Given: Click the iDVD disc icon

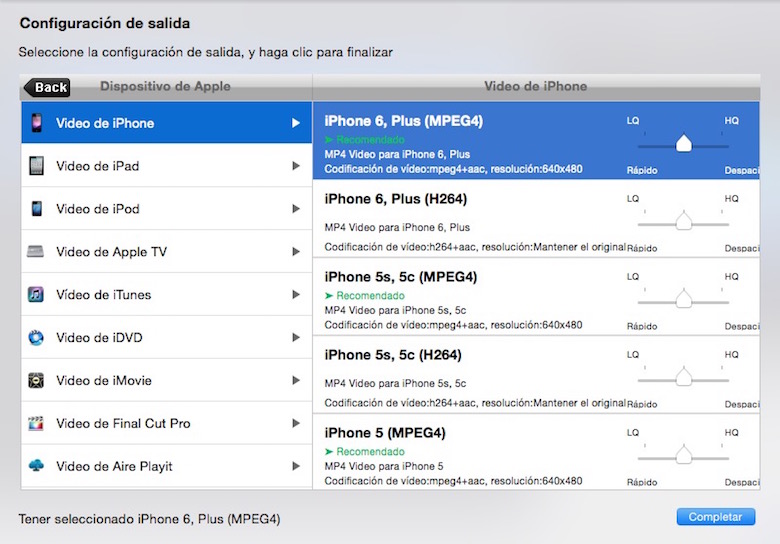Looking at the screenshot, I should click(36, 337).
